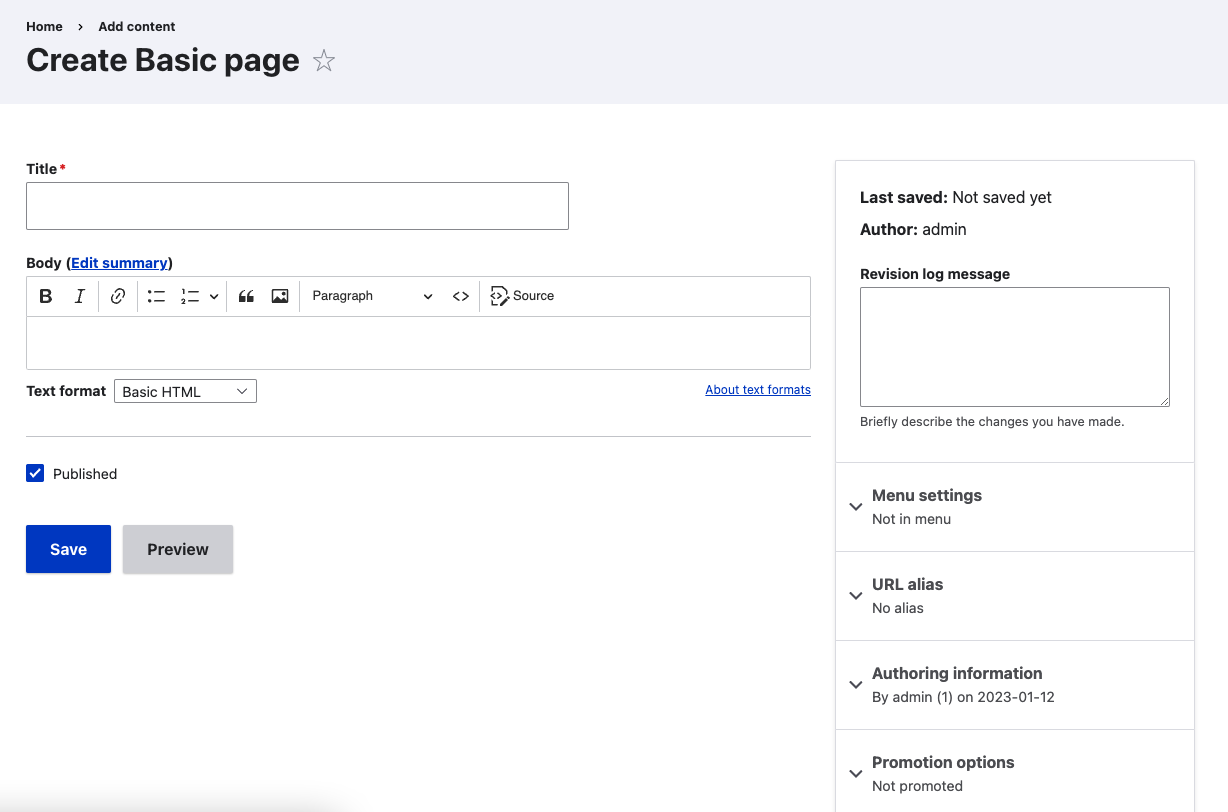Add page to shortcuts with star icon
The height and width of the screenshot is (812, 1228).
click(323, 61)
